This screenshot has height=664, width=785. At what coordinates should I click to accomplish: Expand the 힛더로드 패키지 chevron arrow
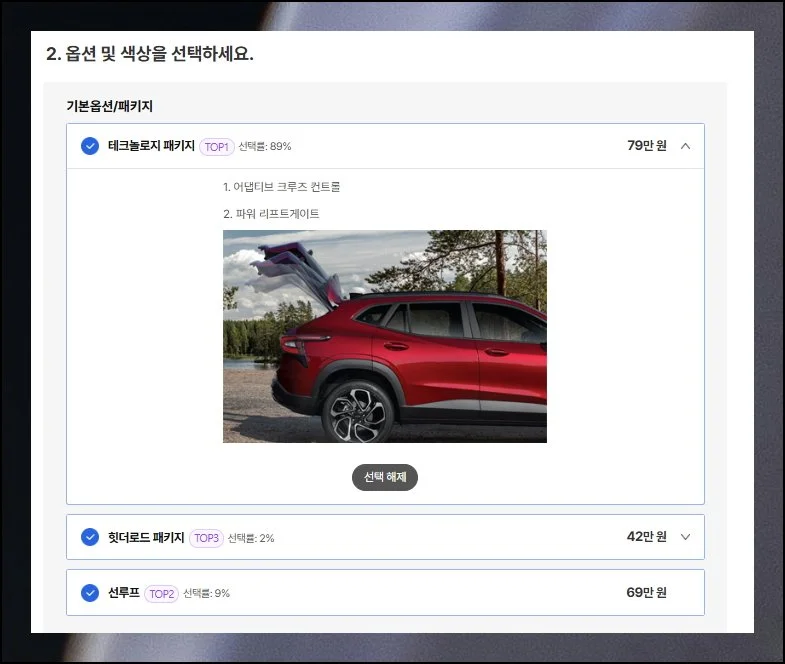coord(685,537)
